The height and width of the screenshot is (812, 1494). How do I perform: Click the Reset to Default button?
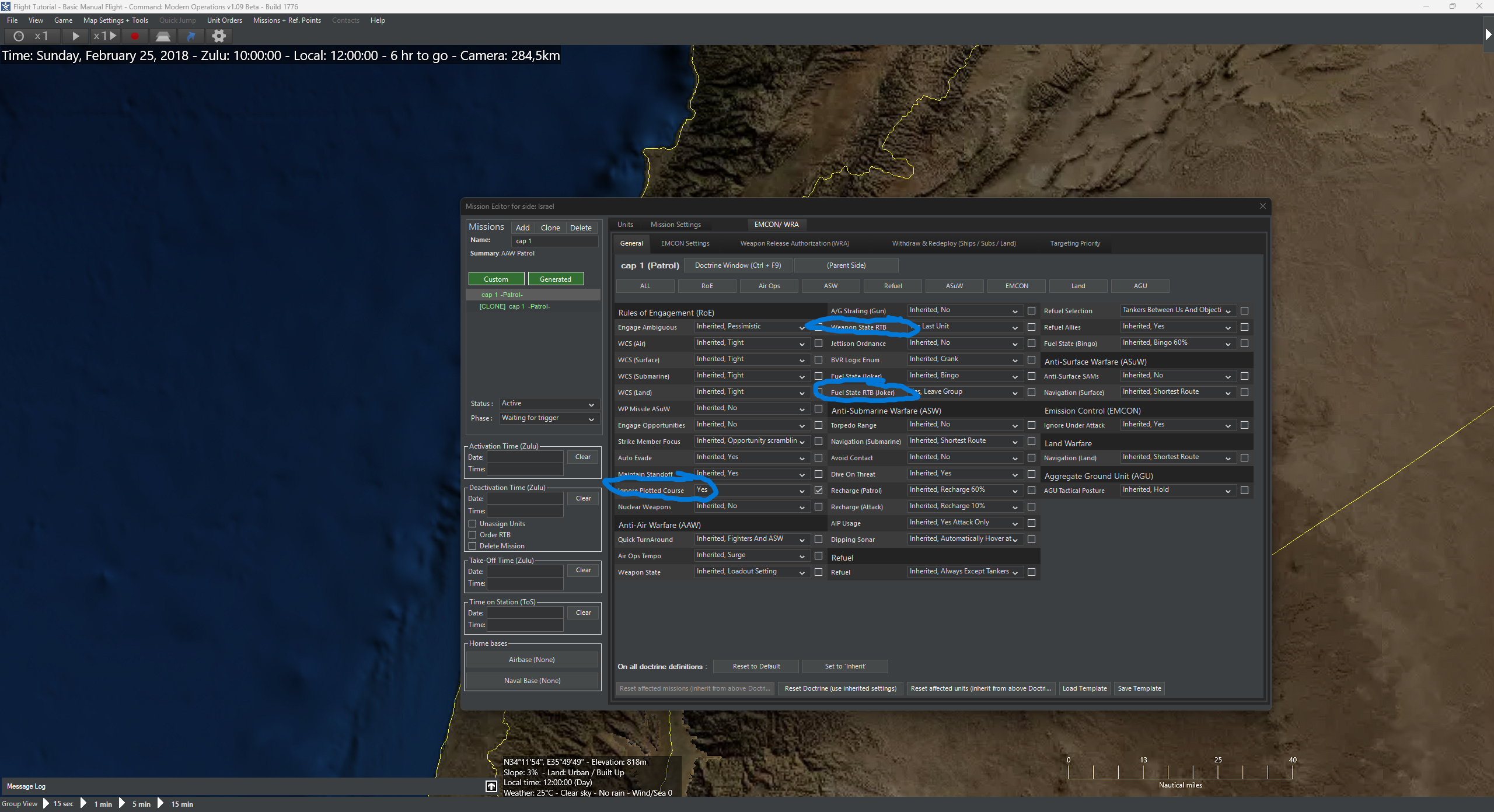(756, 666)
